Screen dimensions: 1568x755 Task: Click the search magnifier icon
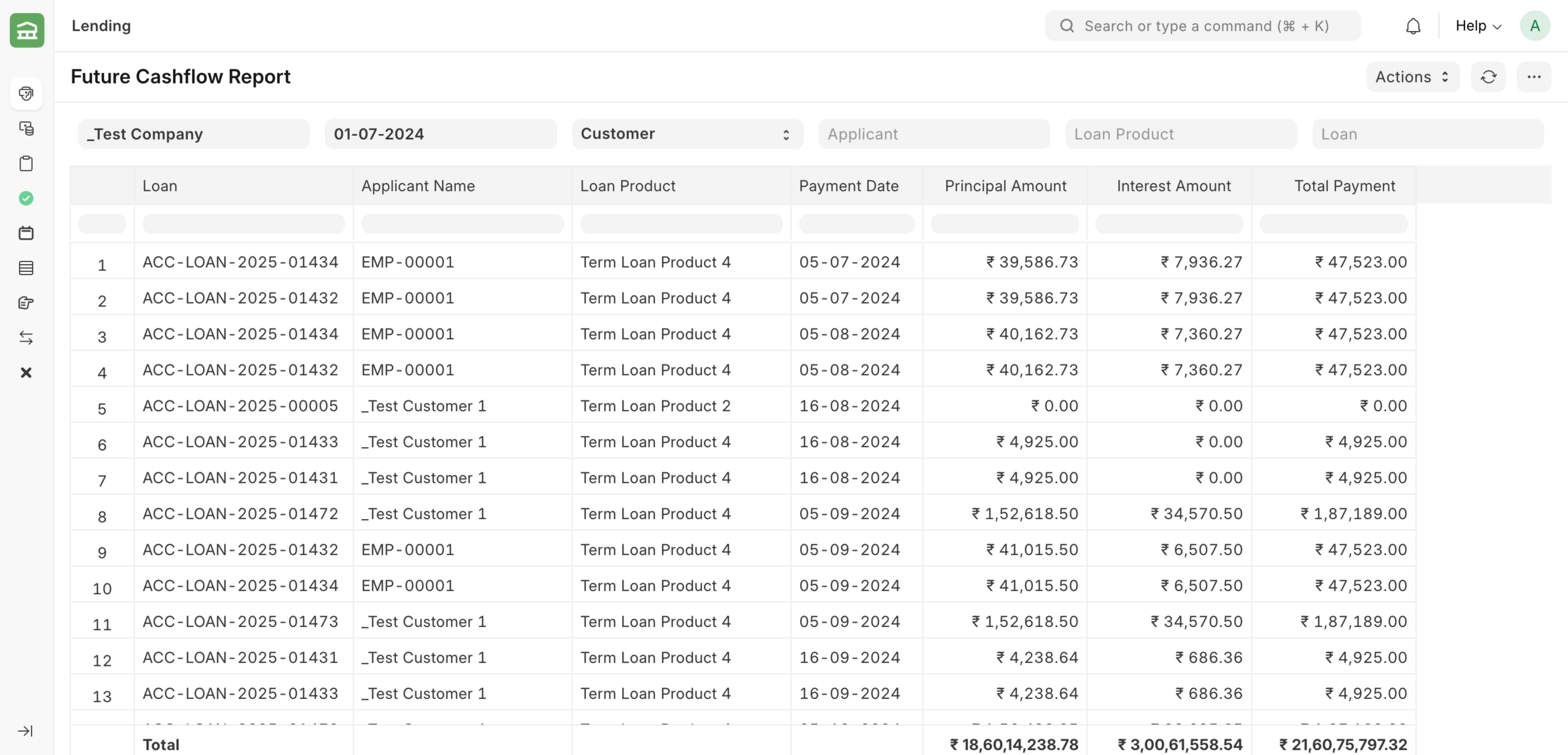(x=1067, y=26)
